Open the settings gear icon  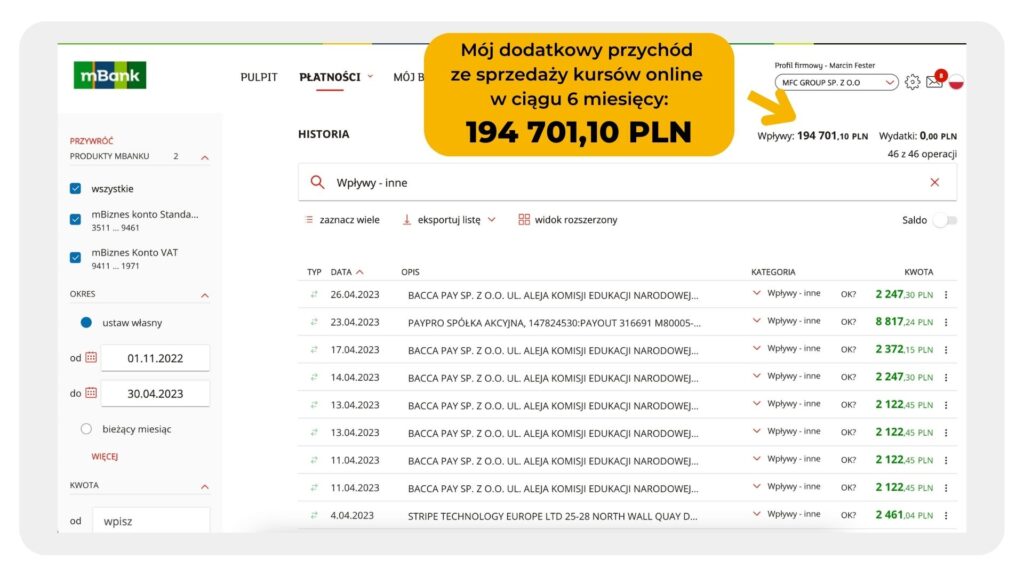pyautogui.click(x=912, y=82)
